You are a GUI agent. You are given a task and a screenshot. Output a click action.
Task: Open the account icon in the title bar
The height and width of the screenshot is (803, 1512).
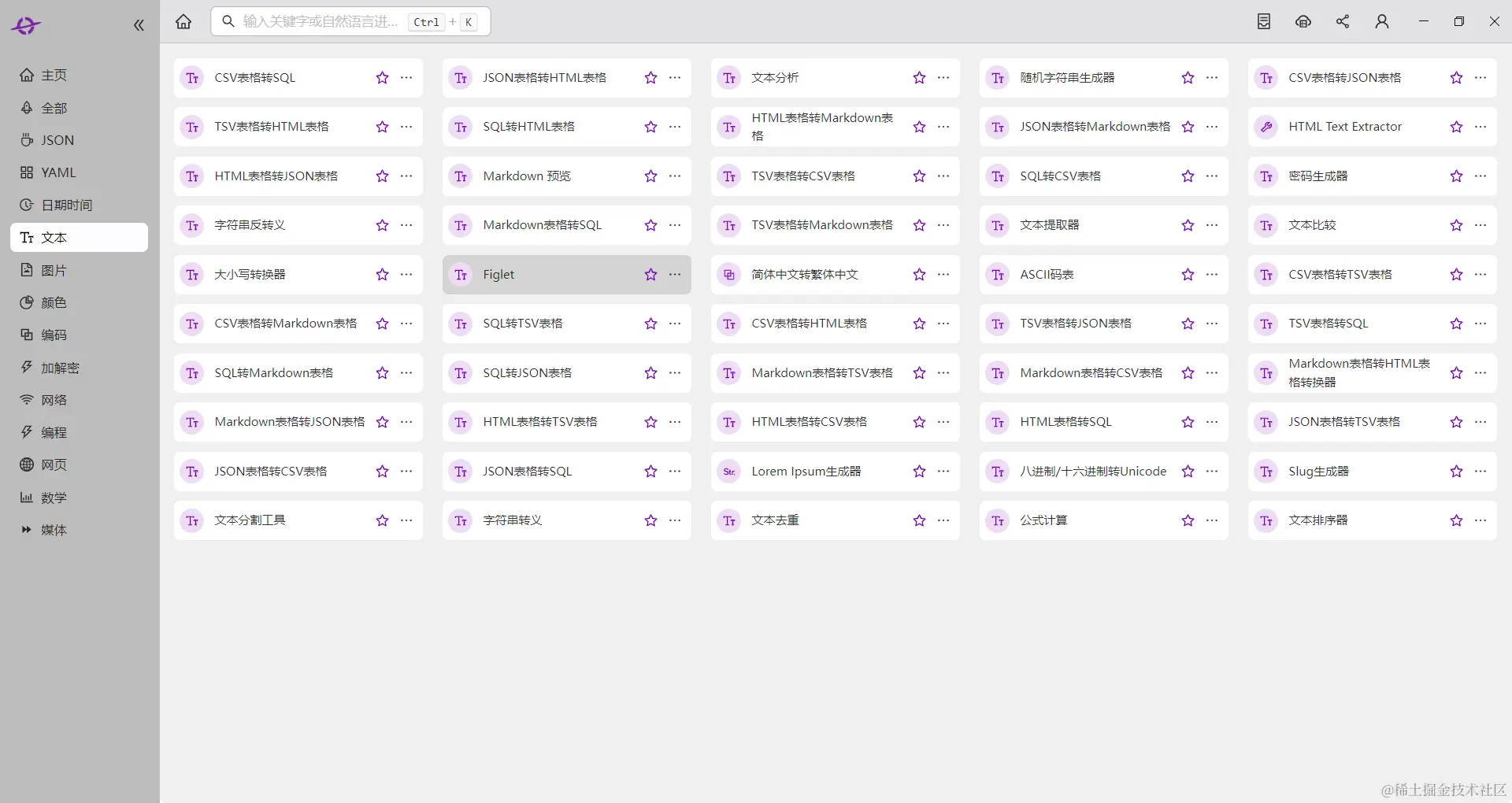(1382, 21)
